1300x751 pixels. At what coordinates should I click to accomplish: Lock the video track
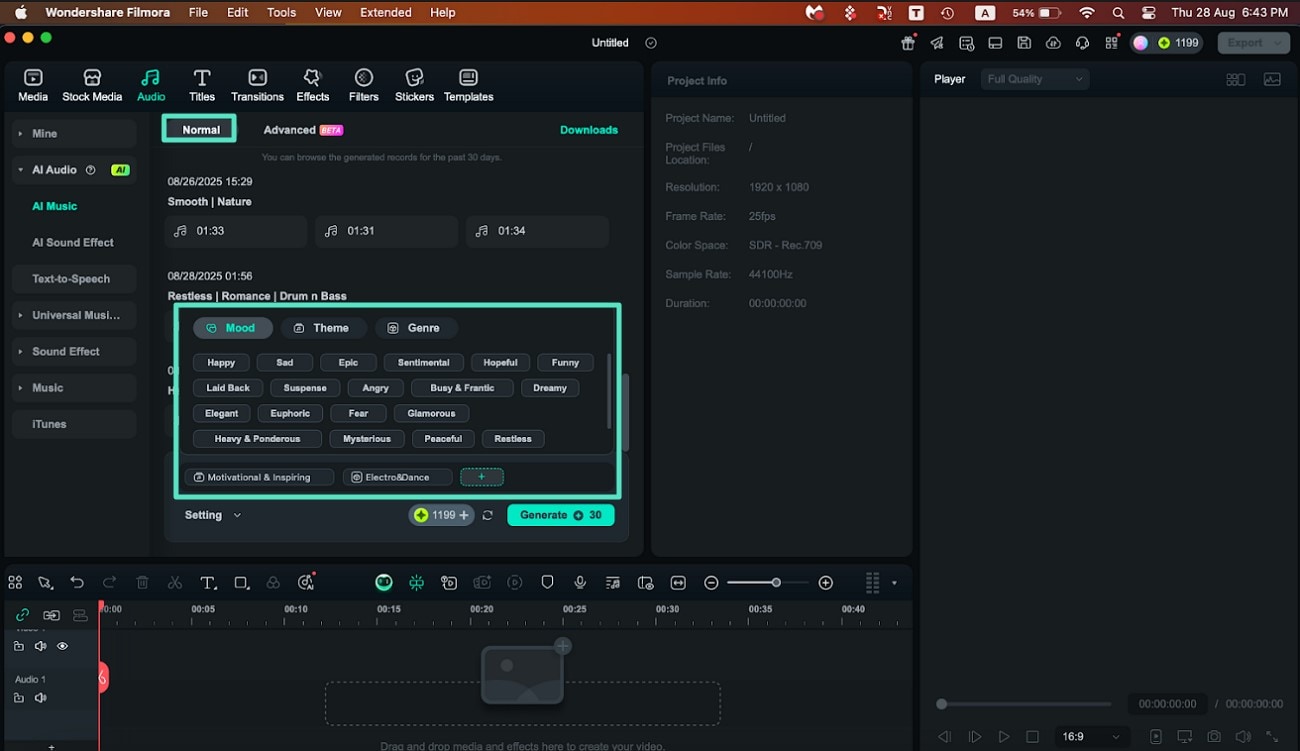[19, 647]
